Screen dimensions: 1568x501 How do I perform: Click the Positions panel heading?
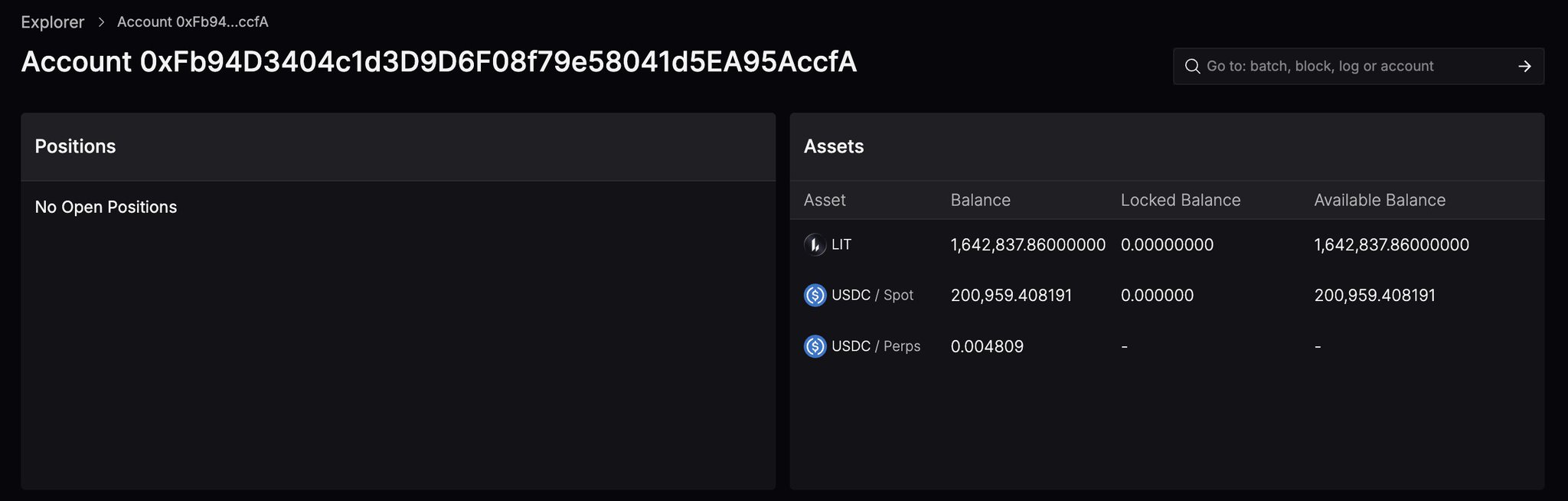[75, 146]
